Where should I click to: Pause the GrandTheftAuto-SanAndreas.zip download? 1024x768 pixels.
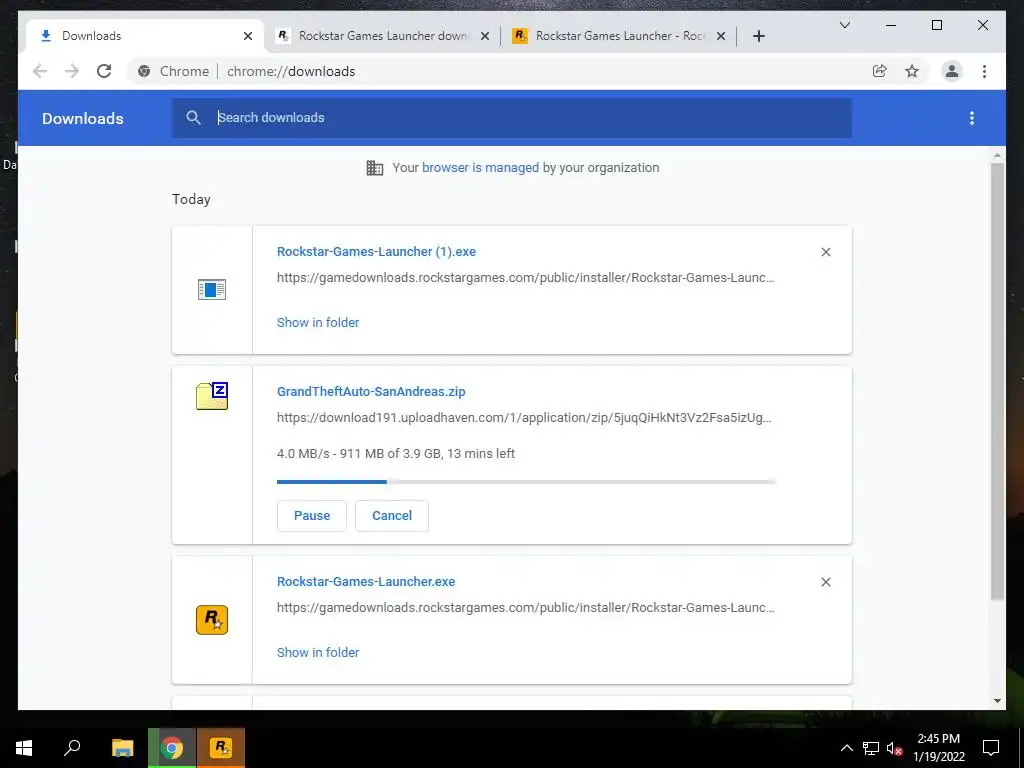click(312, 516)
